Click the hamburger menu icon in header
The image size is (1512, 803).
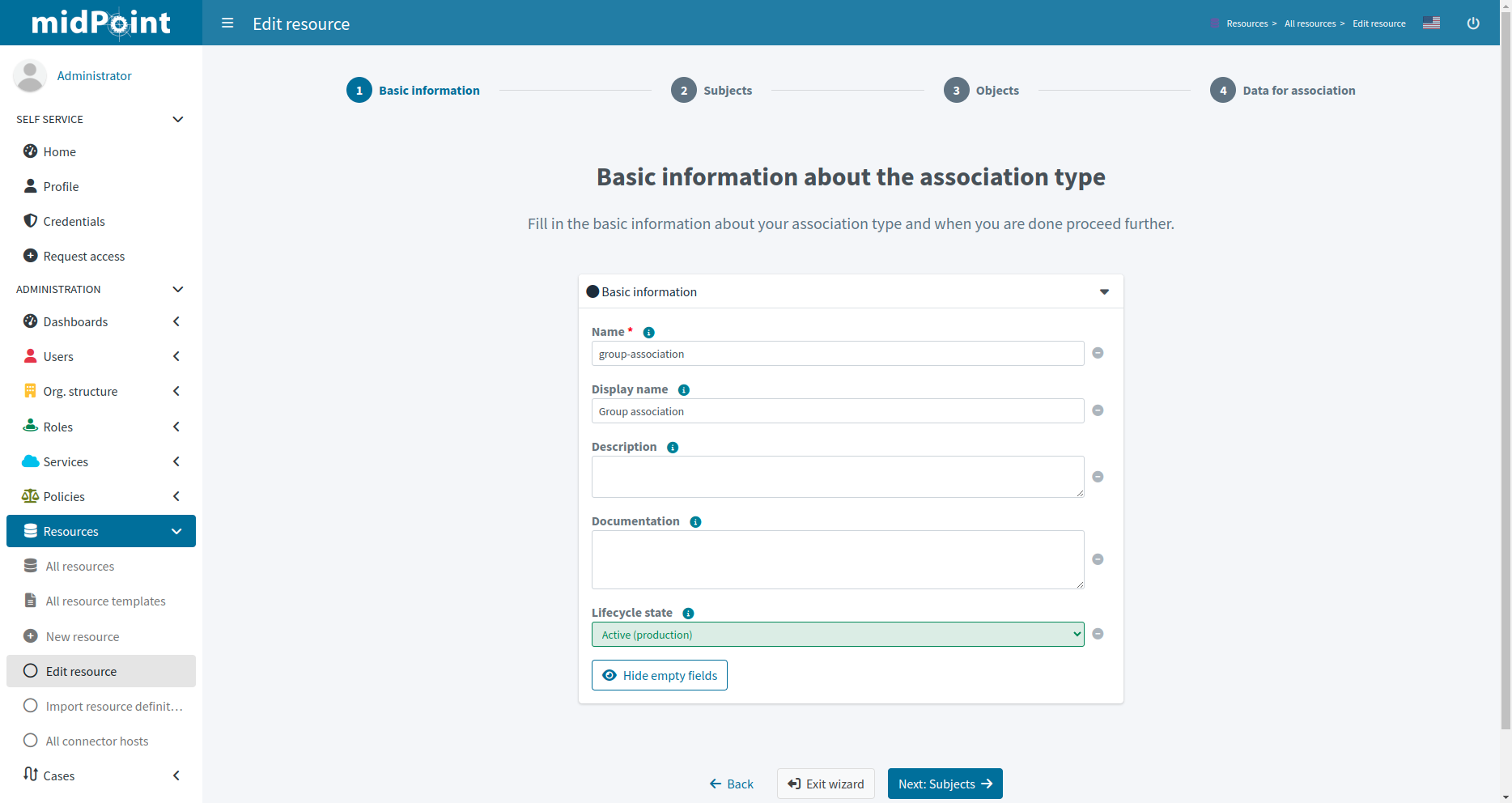pos(227,23)
